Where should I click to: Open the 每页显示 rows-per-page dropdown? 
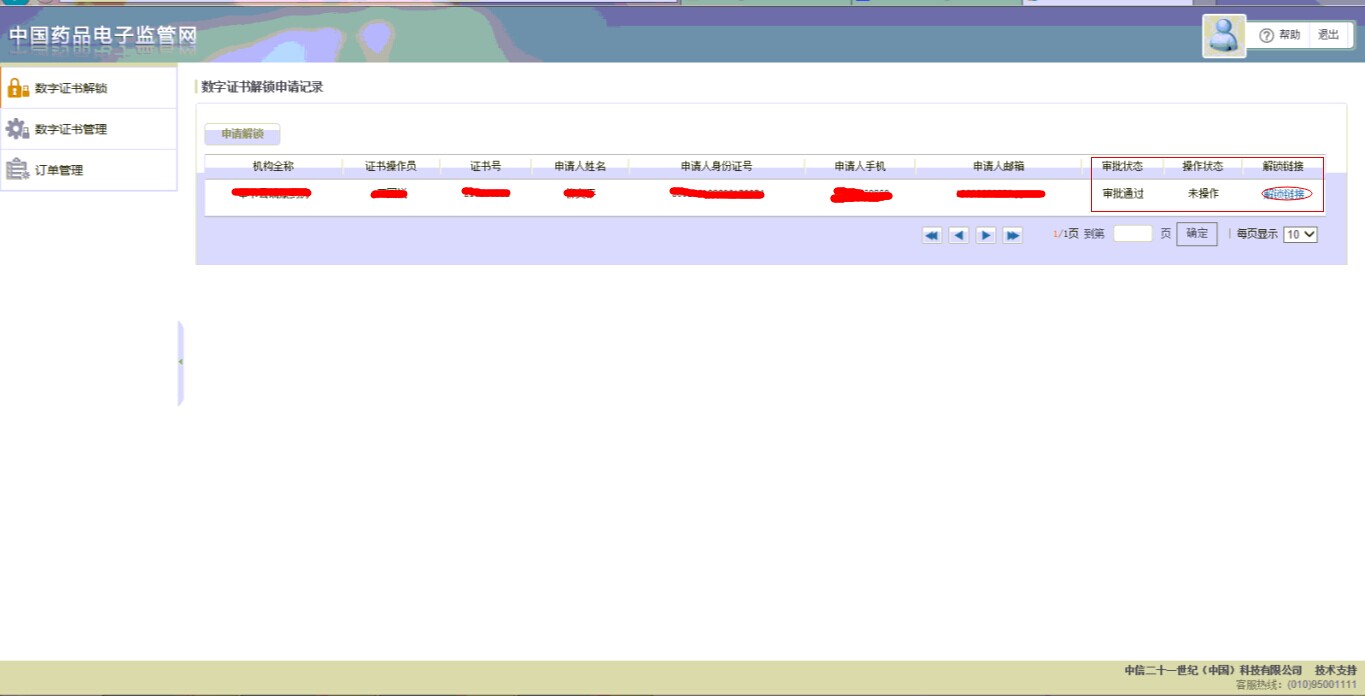[1300, 234]
